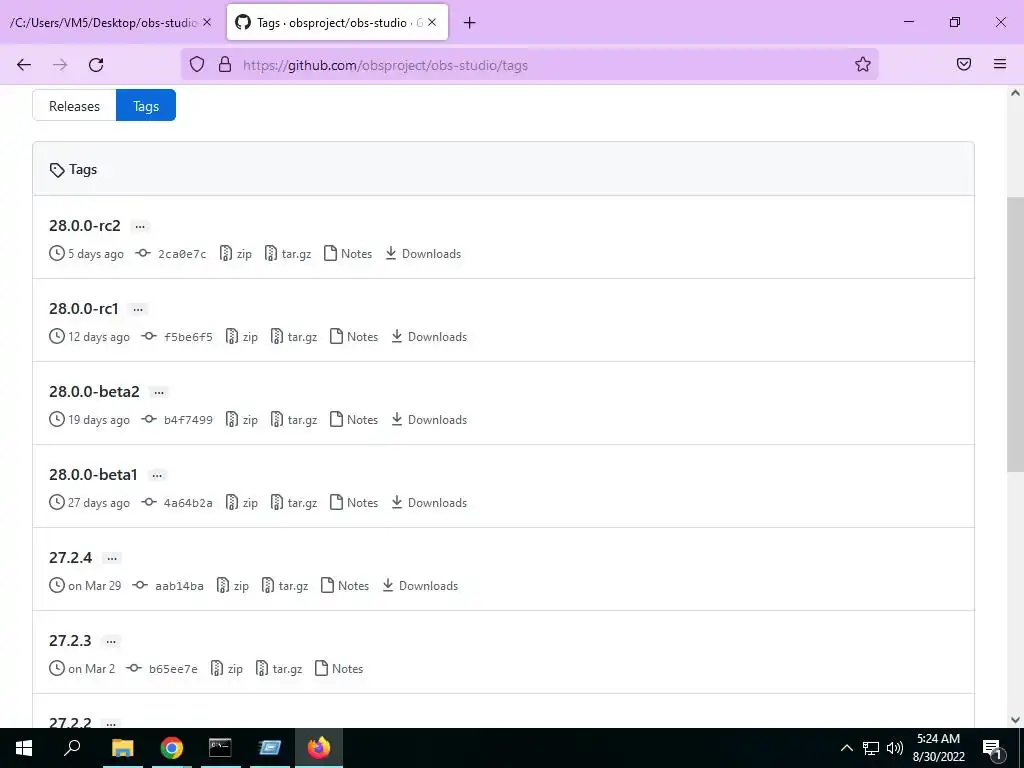1024x768 pixels.
Task: Open the Windows Start menu
Action: 24,748
